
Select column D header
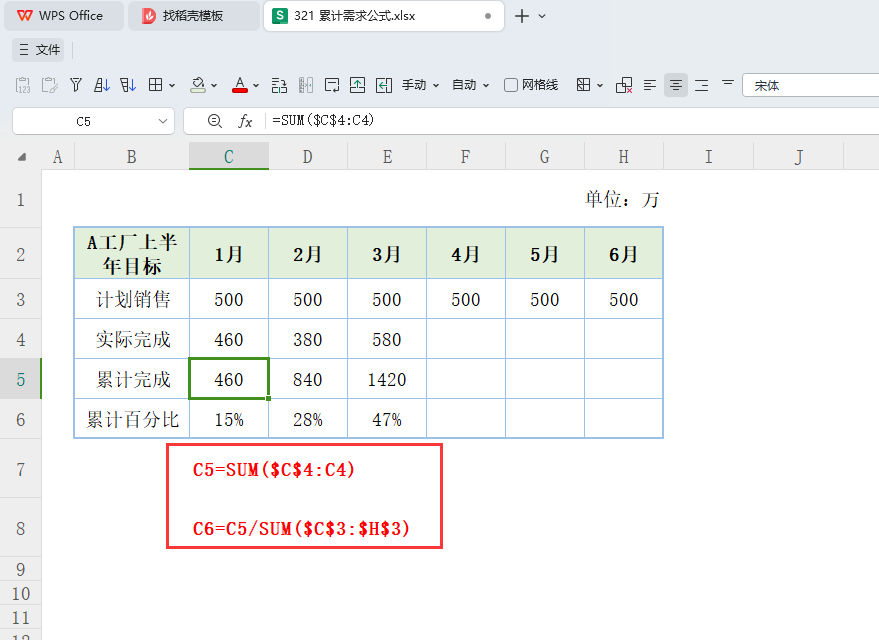tap(308, 156)
